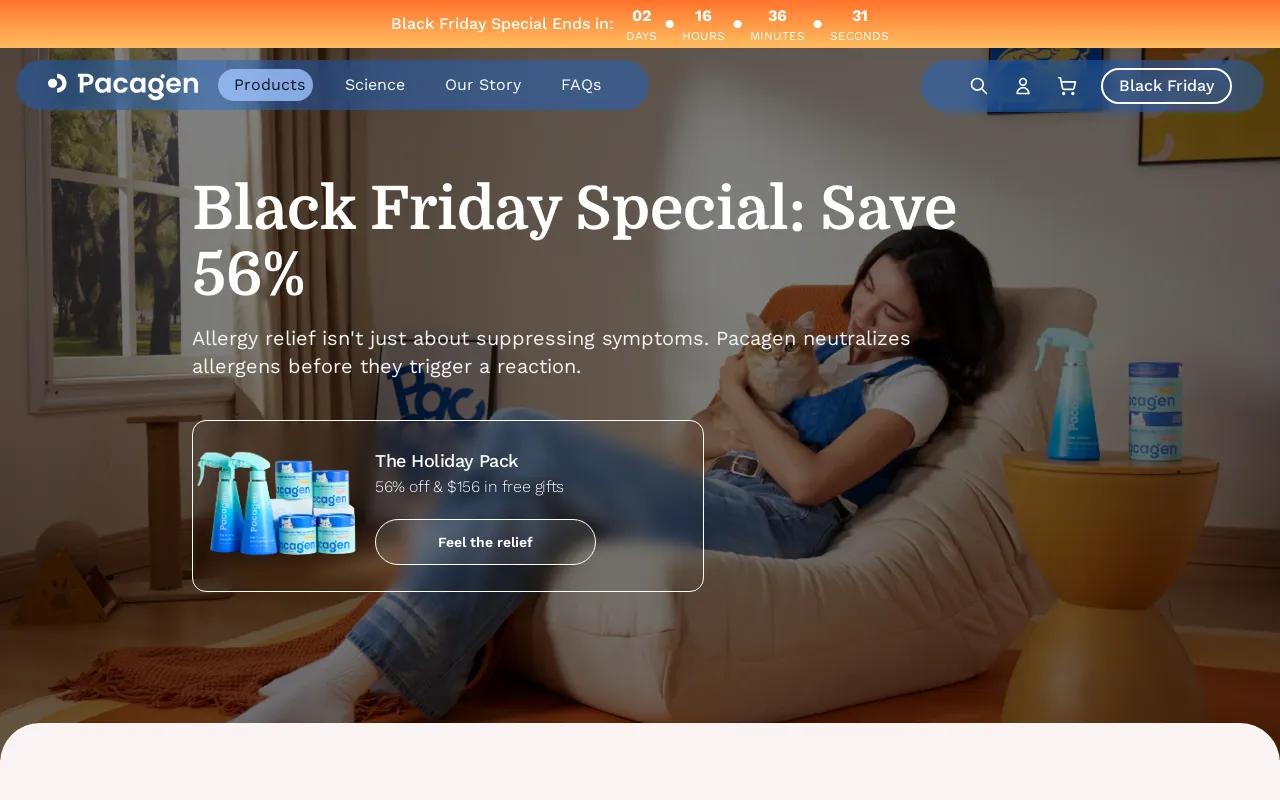This screenshot has height=800, width=1280.
Task: Select The Holiday Pack title
Action: [446, 461]
